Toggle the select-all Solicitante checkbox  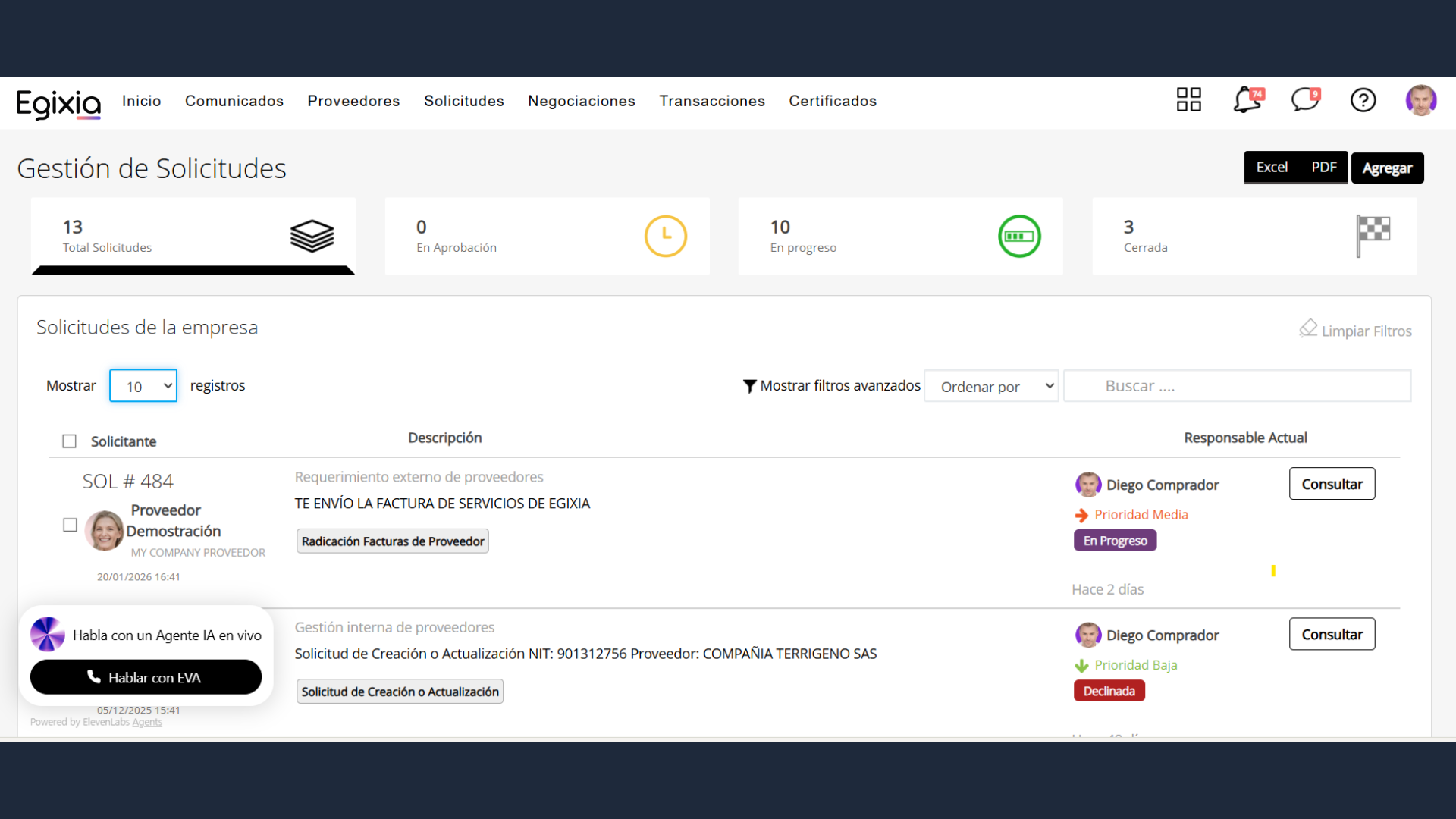(x=70, y=441)
